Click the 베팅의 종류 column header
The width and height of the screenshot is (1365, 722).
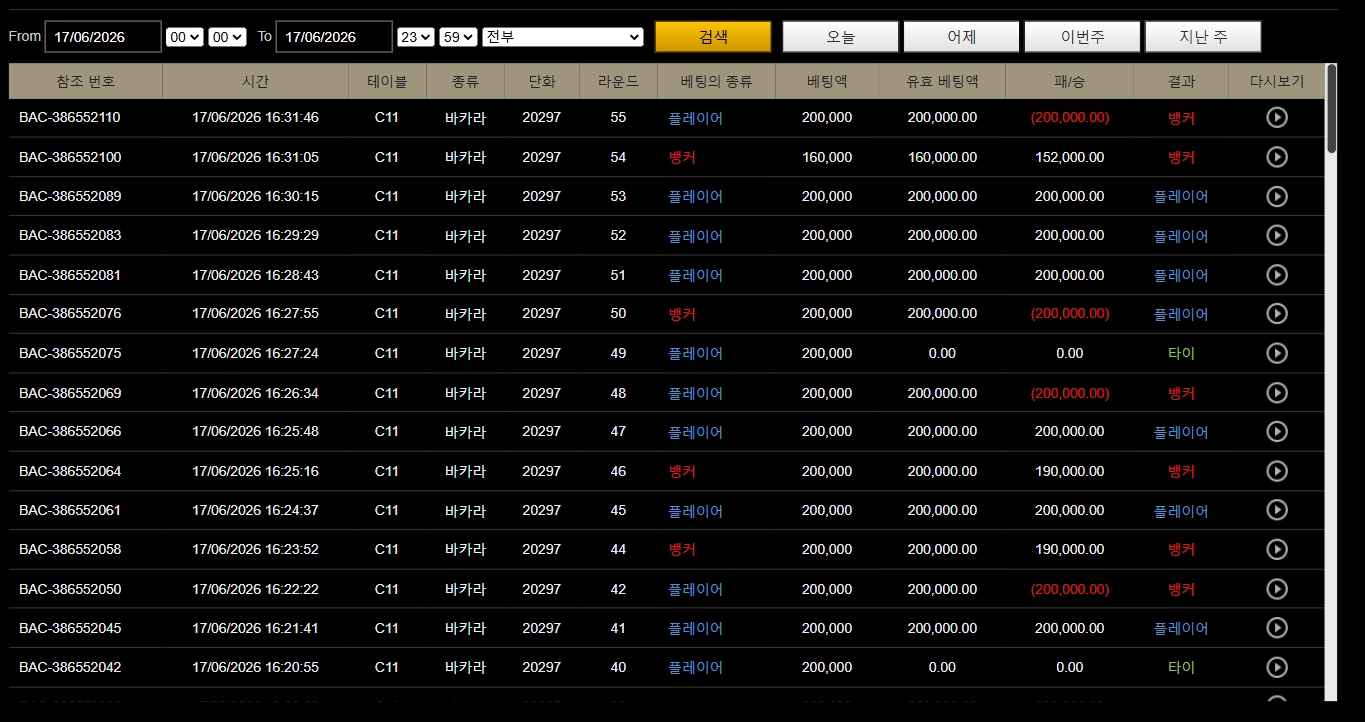coord(716,81)
